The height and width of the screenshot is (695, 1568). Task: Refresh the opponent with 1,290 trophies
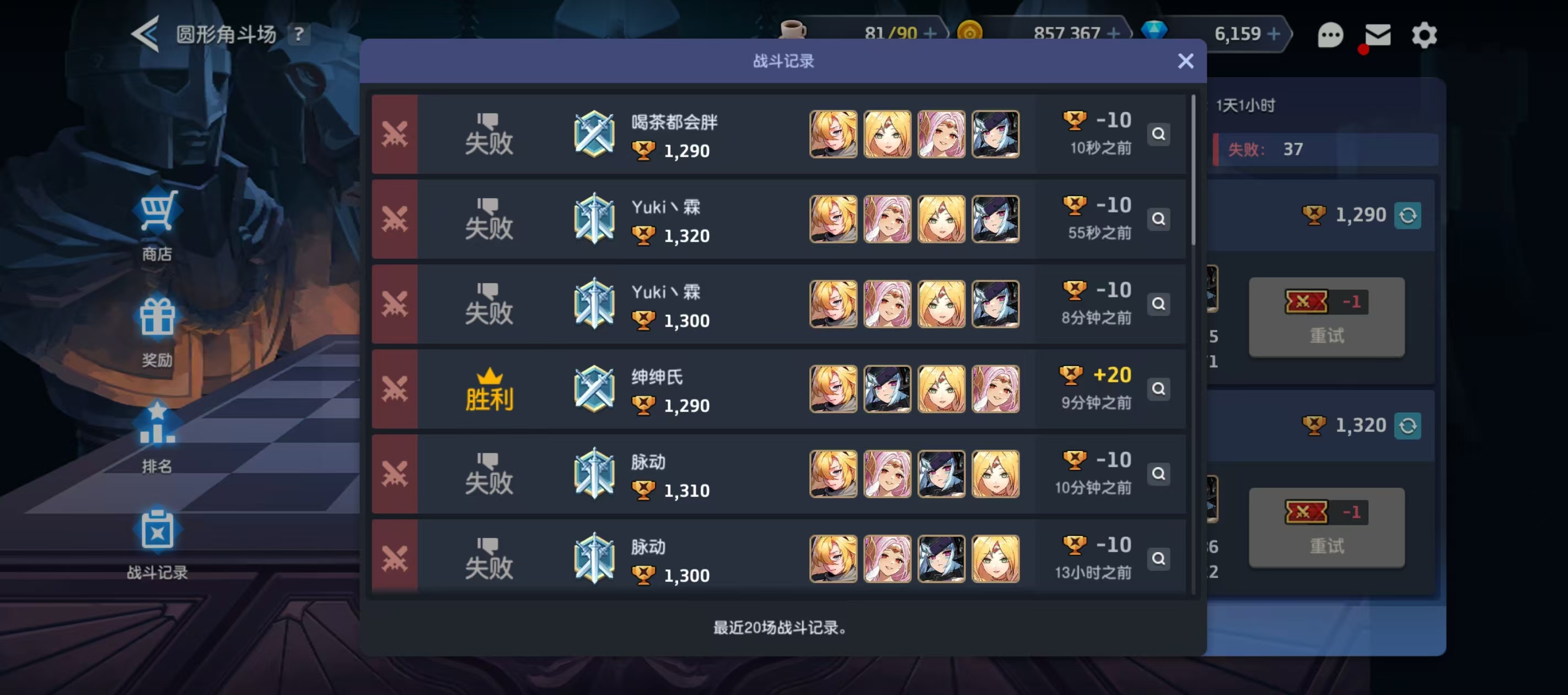[1408, 215]
